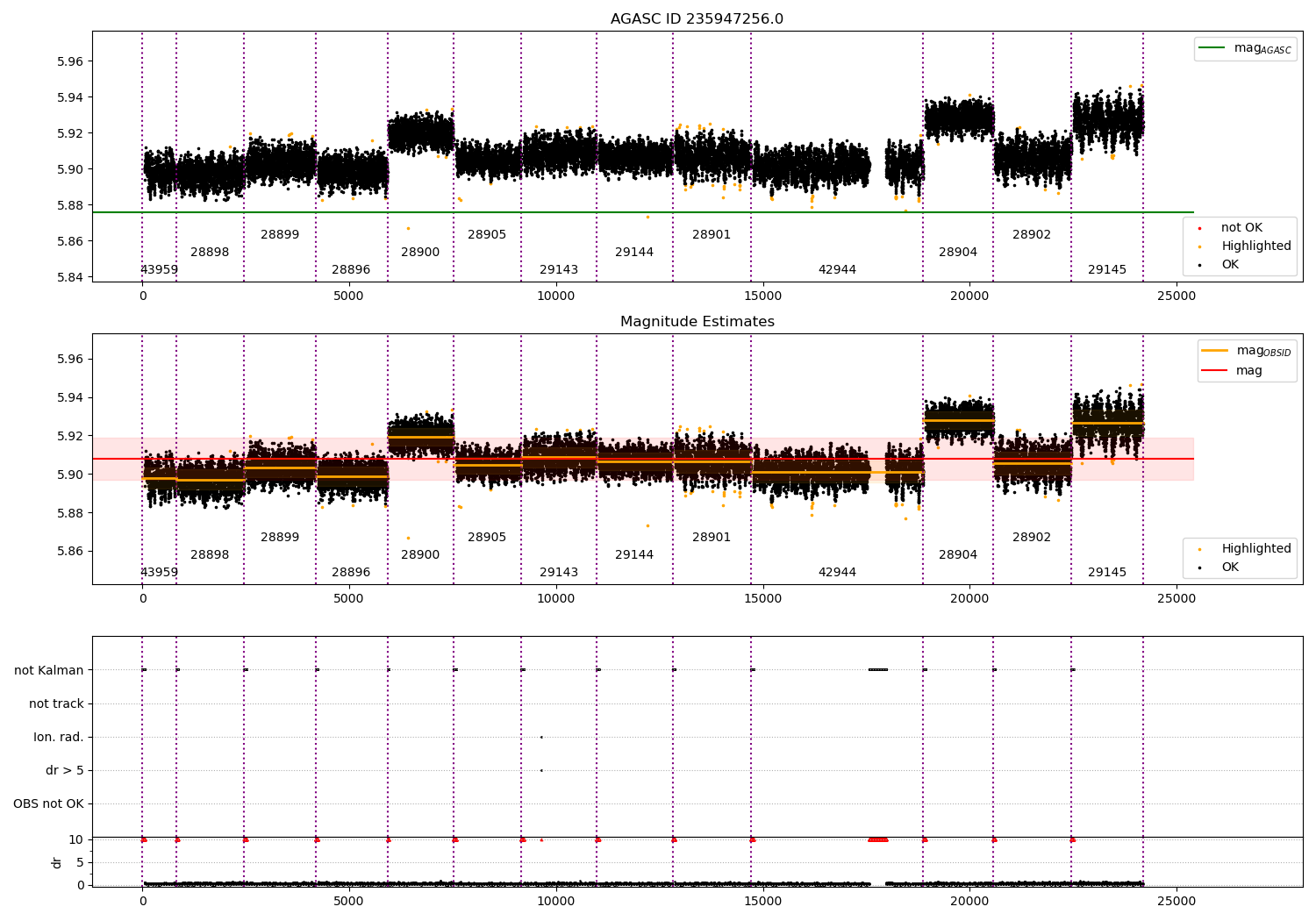Click the lone 'dr > 5' flag point
Viewport: 1316px width, 921px height.
541,770
